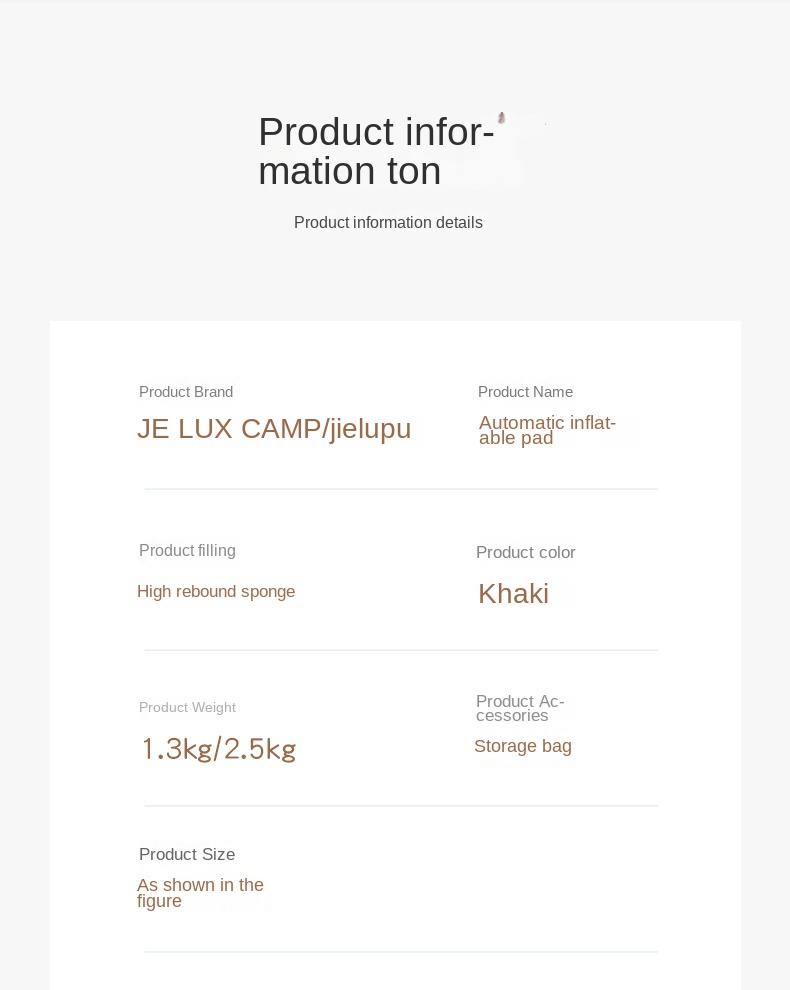Click the 'Product filling' label
This screenshot has width=790, height=990.
[x=187, y=550]
